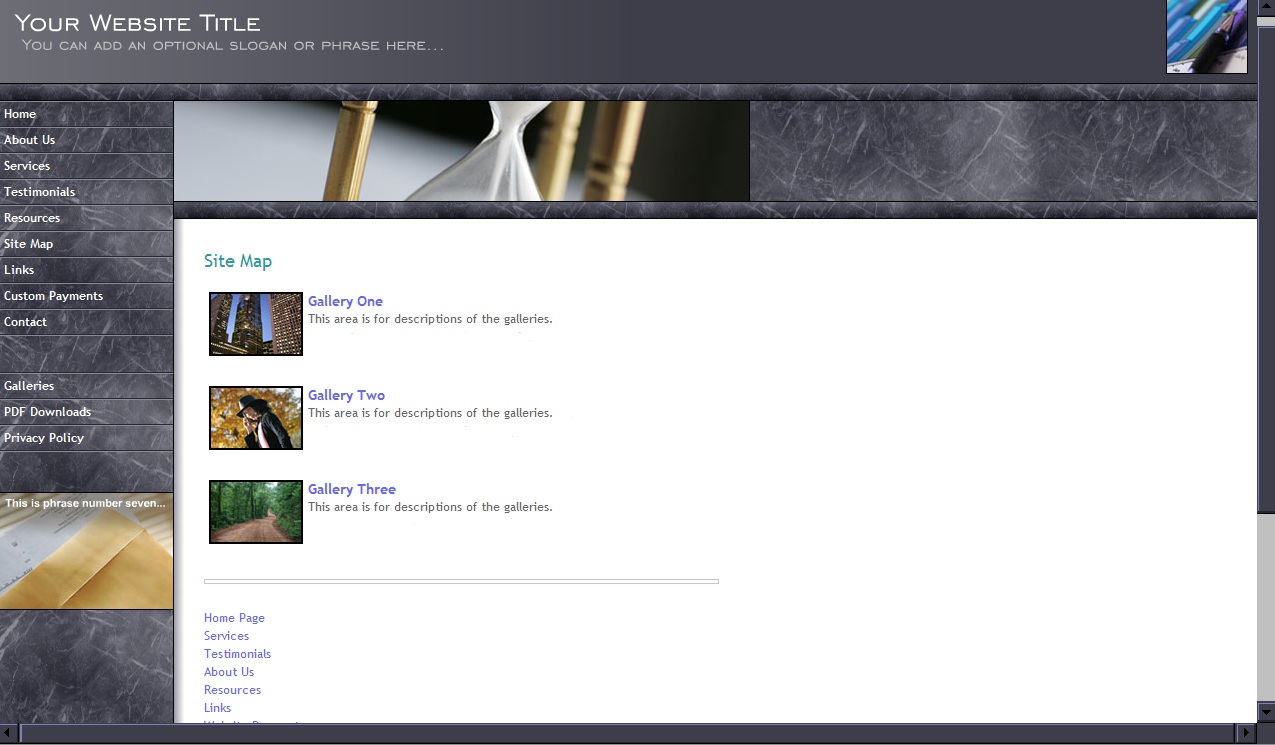Viewport: 1275px width, 745px height.
Task: Click the logo image in the header corner
Action: pos(1207,37)
